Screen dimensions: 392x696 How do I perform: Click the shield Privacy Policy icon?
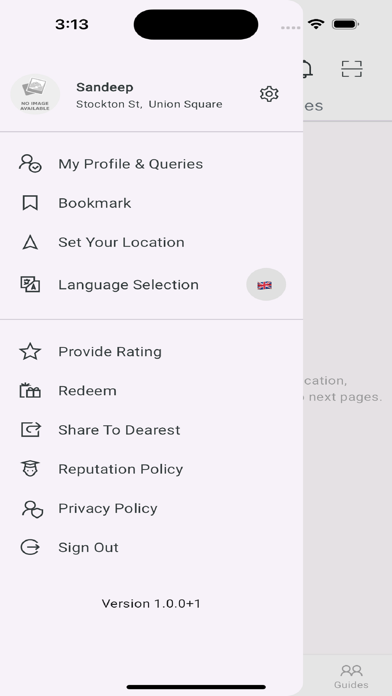click(32, 509)
